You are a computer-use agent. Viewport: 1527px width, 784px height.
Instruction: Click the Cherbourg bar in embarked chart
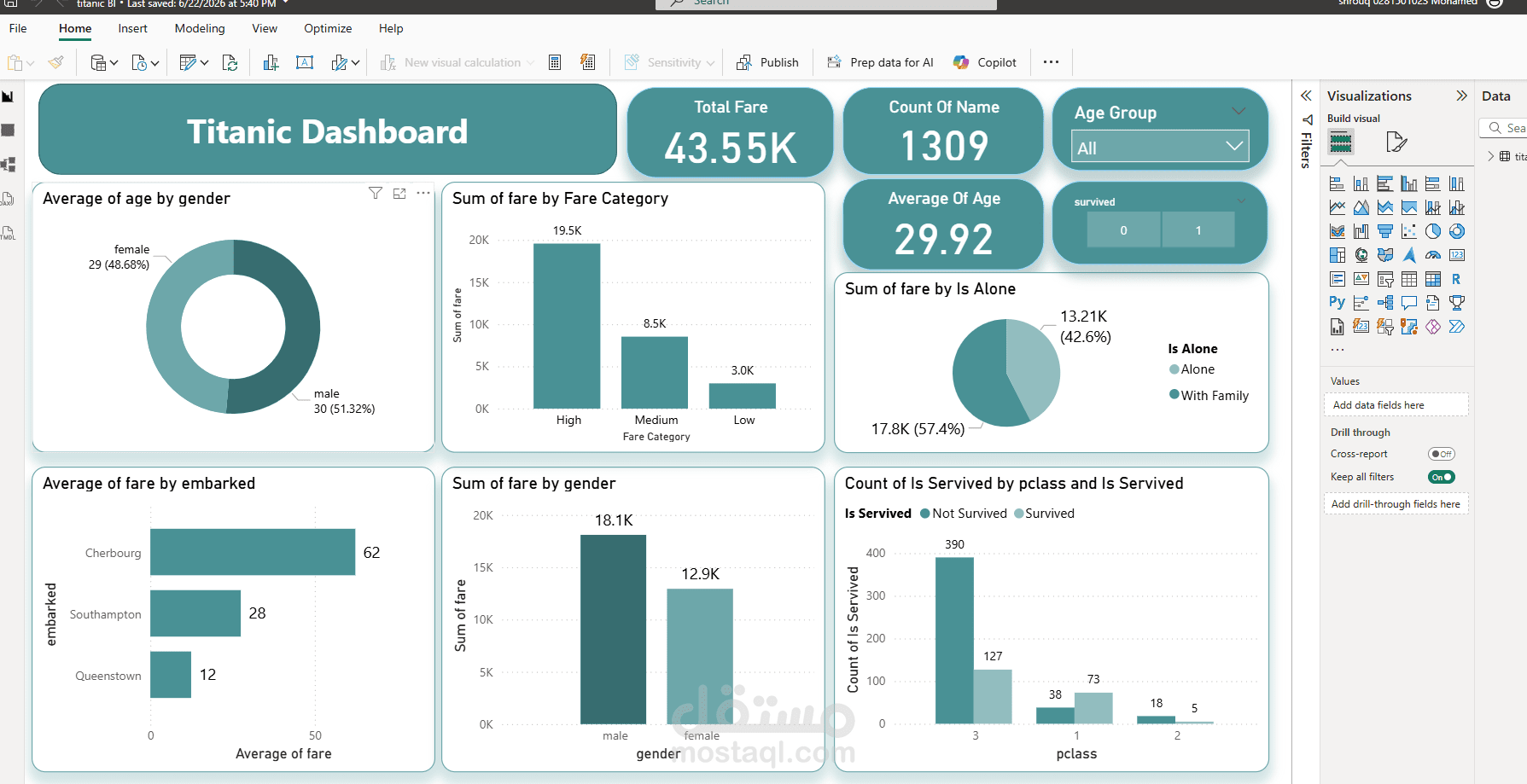point(253,552)
